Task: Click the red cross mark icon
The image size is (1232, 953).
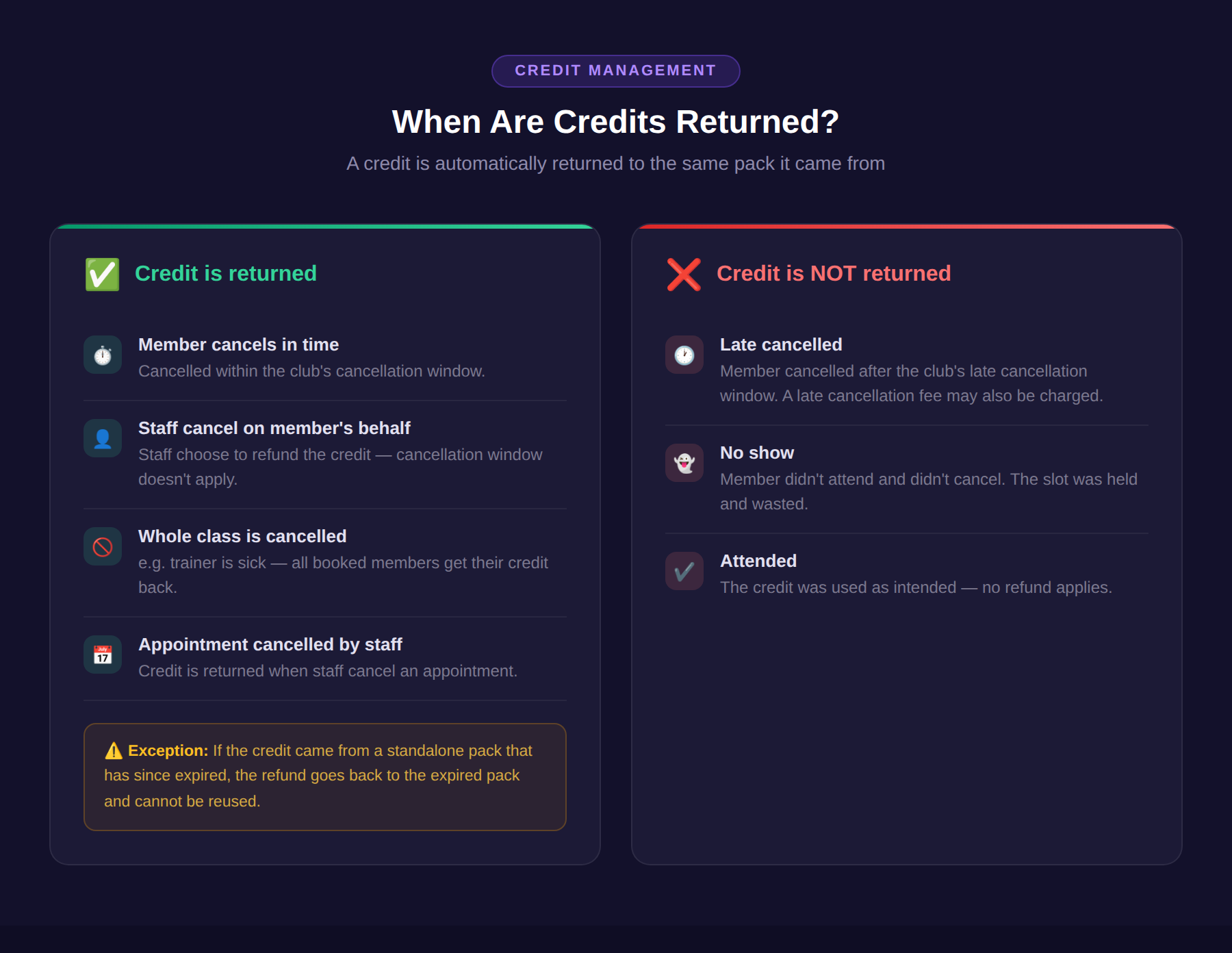Action: [684, 274]
